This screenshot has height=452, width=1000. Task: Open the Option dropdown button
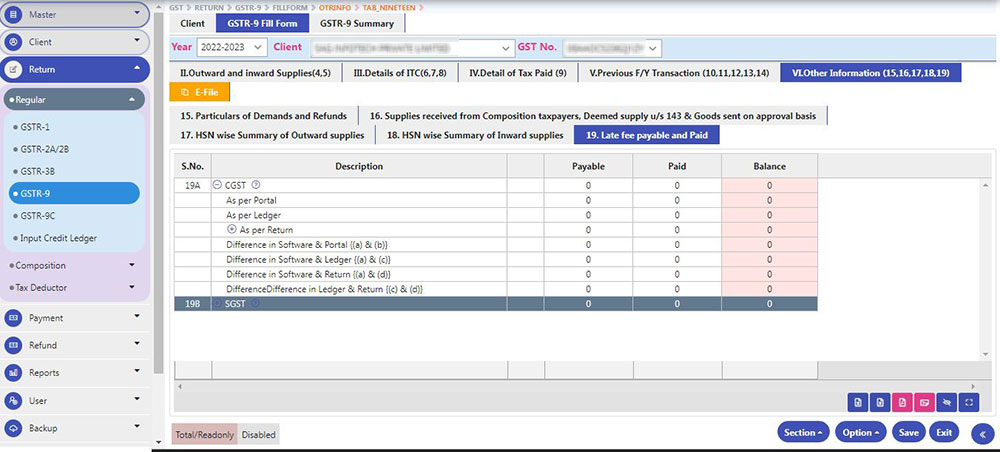861,432
